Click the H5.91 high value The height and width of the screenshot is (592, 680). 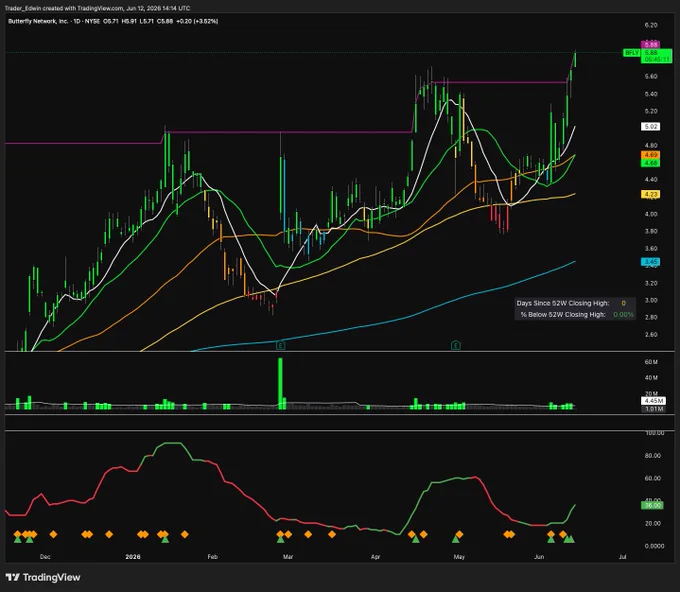(x=129, y=21)
